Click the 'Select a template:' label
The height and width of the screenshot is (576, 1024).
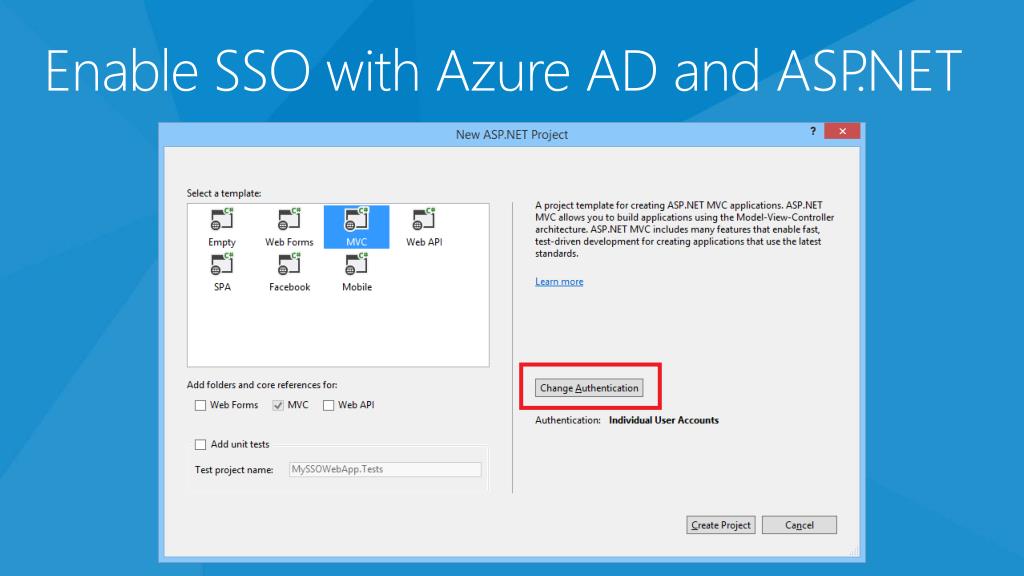pyautogui.click(x=224, y=193)
